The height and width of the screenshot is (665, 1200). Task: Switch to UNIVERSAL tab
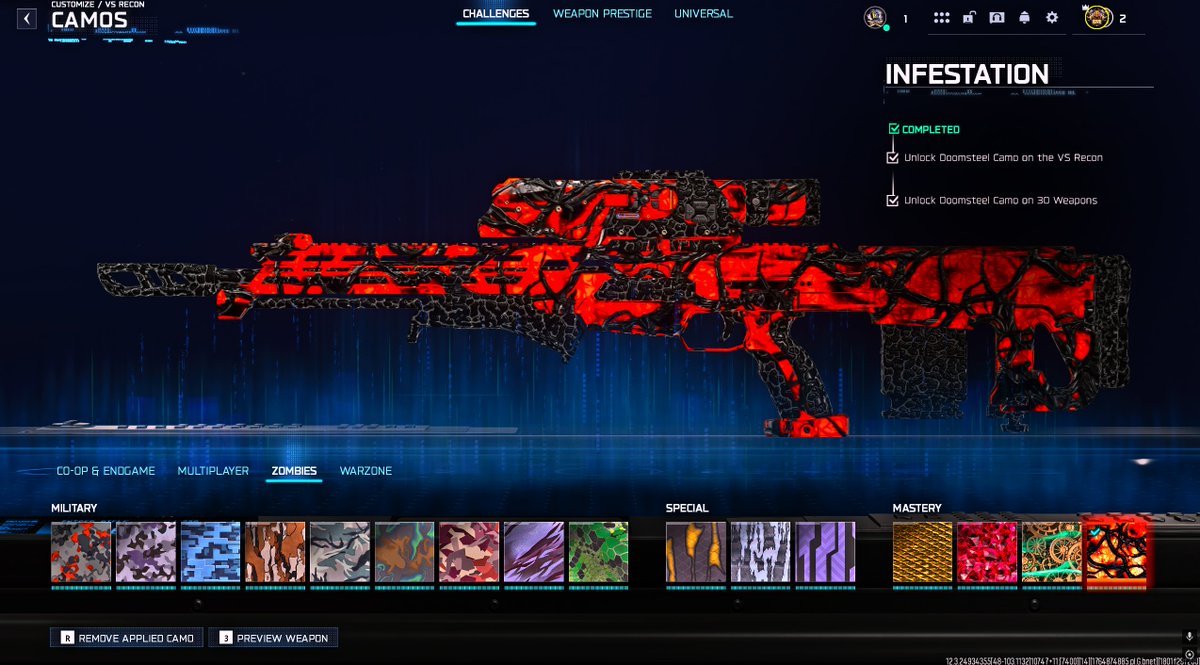tap(703, 14)
